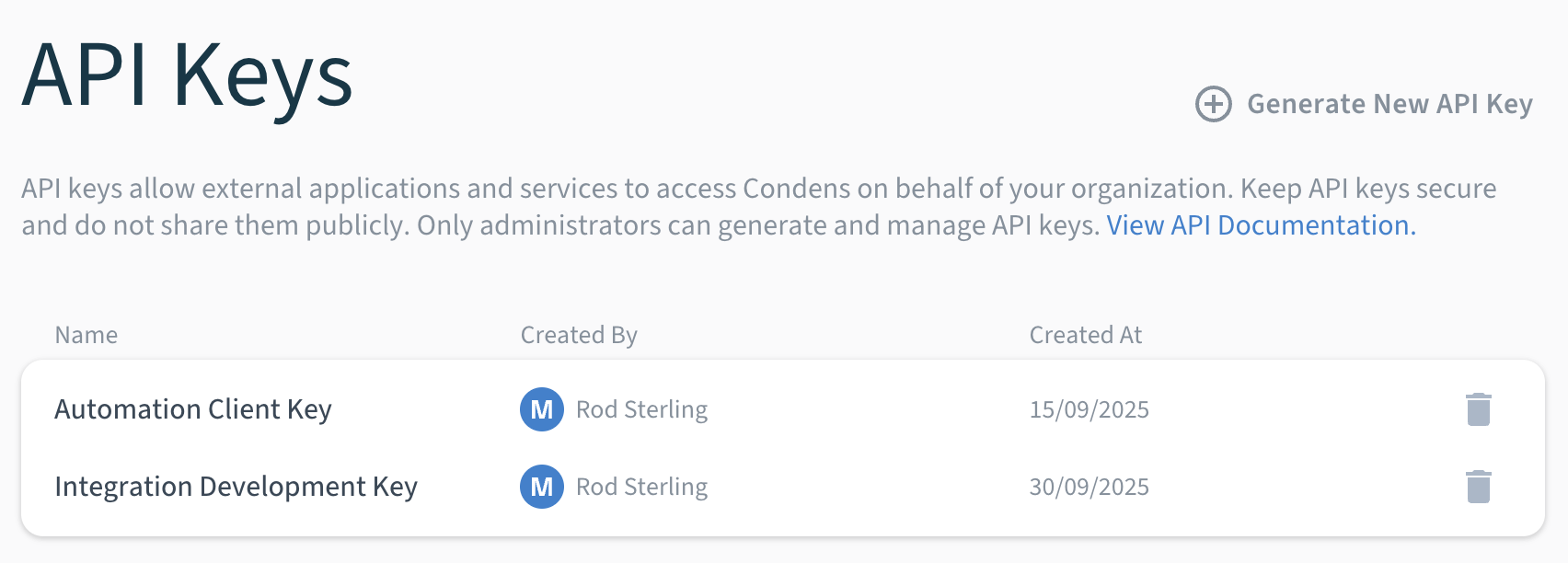The height and width of the screenshot is (563, 1568).
Task: Delete the Automation Client Key via trash icon
Action: point(1478,409)
